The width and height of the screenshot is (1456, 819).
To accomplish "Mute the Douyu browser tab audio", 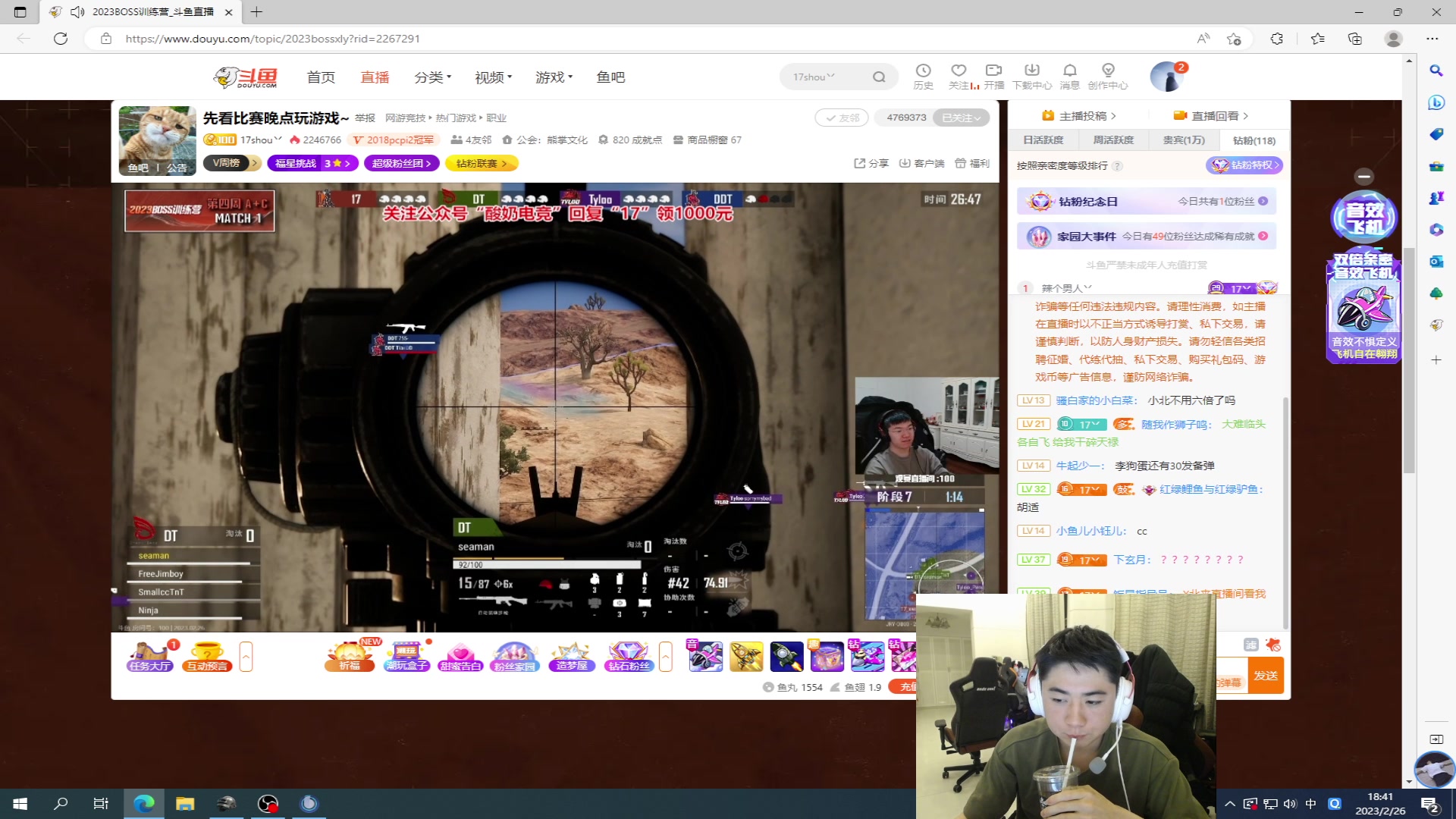I will pyautogui.click(x=77, y=12).
